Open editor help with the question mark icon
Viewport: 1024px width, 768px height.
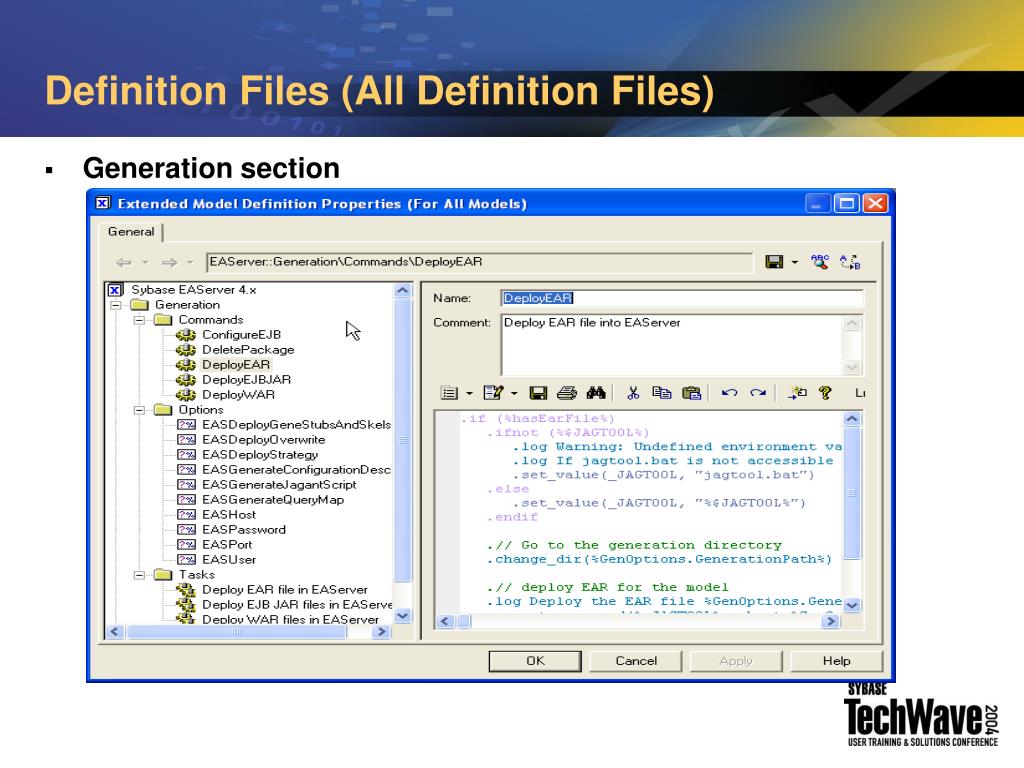pyautogui.click(x=825, y=392)
